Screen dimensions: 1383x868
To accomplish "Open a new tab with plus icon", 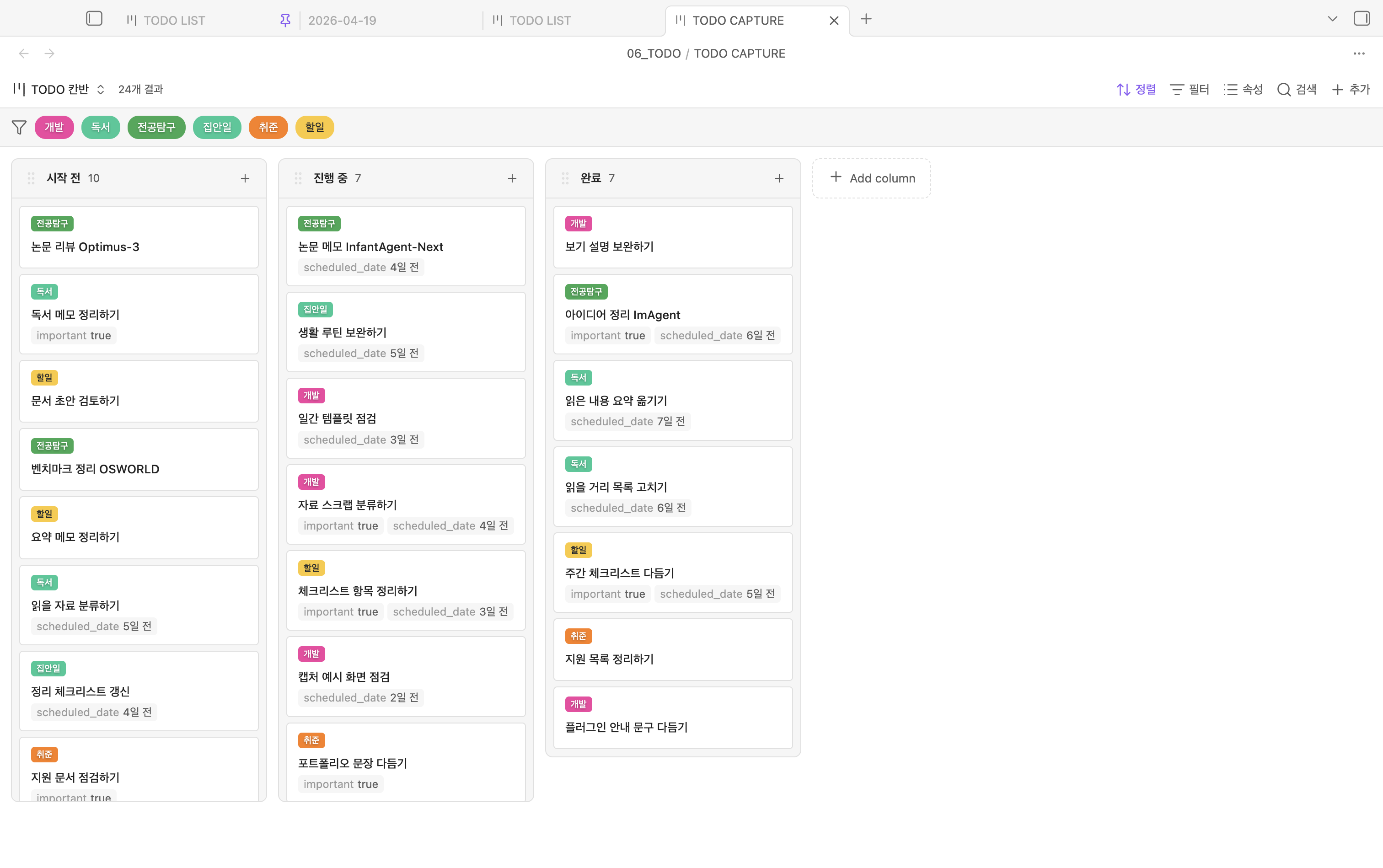I will (866, 20).
